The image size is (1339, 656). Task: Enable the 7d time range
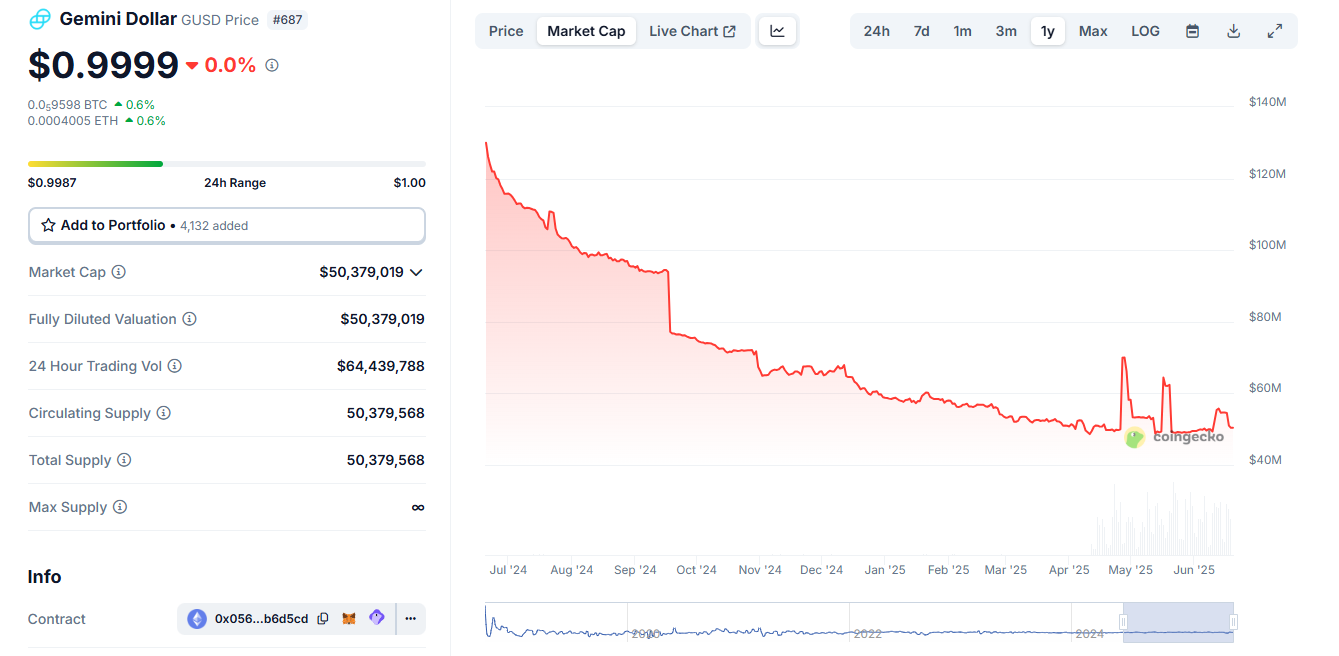point(920,31)
